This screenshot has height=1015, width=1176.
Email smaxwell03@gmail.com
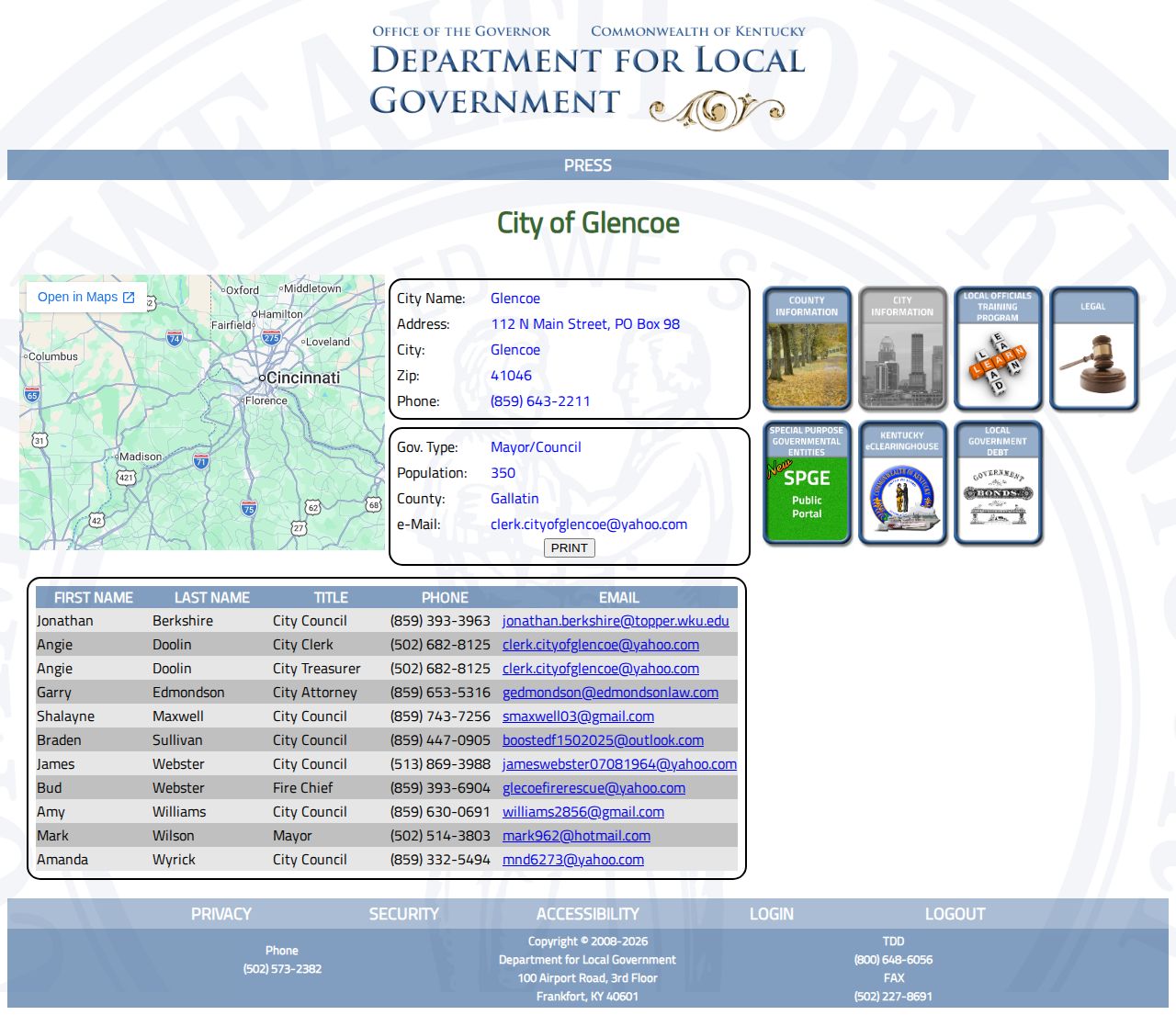578,716
